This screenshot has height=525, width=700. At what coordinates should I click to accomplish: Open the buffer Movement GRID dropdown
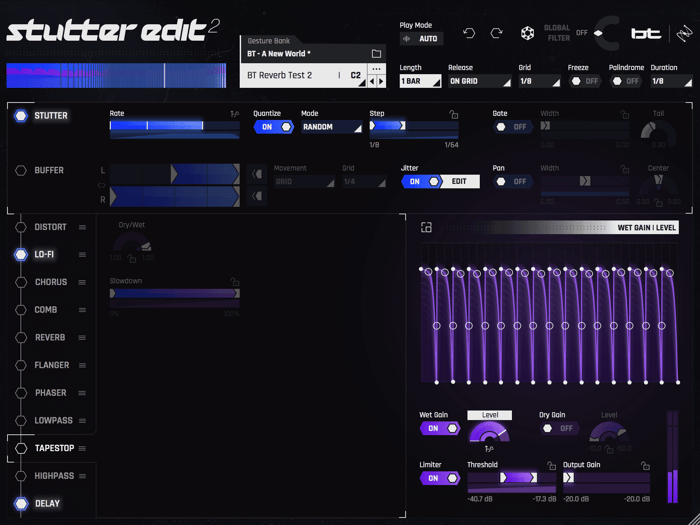[x=304, y=182]
